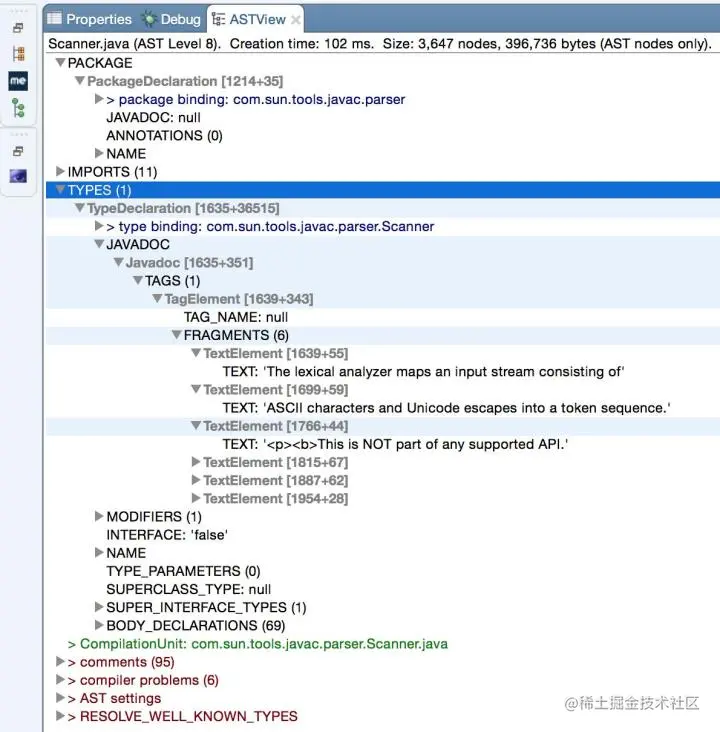Expand SUPER_INTERFACE_TYPES (1)
Viewport: 720px width, 732px height.
coord(99,606)
